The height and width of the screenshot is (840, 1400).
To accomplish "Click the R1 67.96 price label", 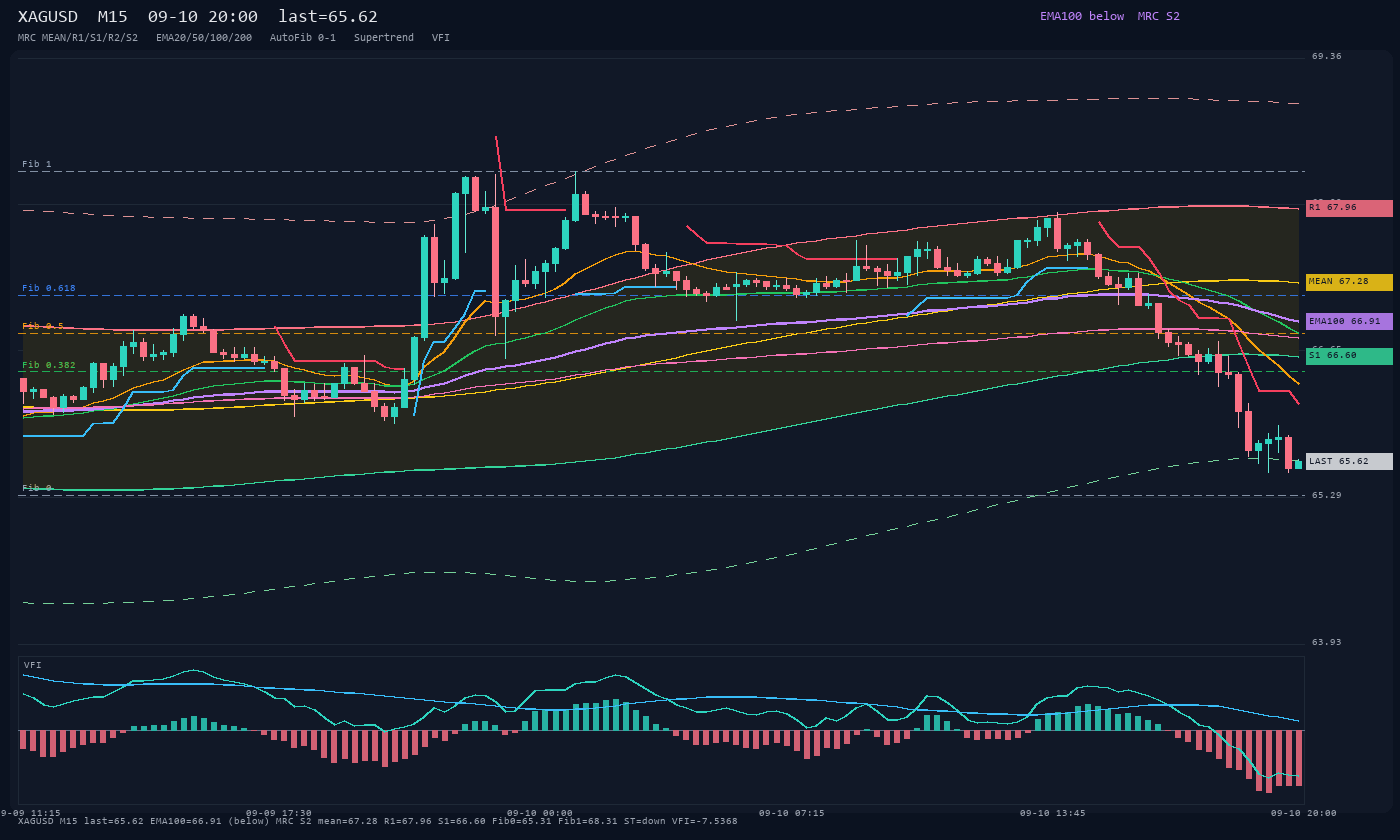I will [x=1349, y=208].
